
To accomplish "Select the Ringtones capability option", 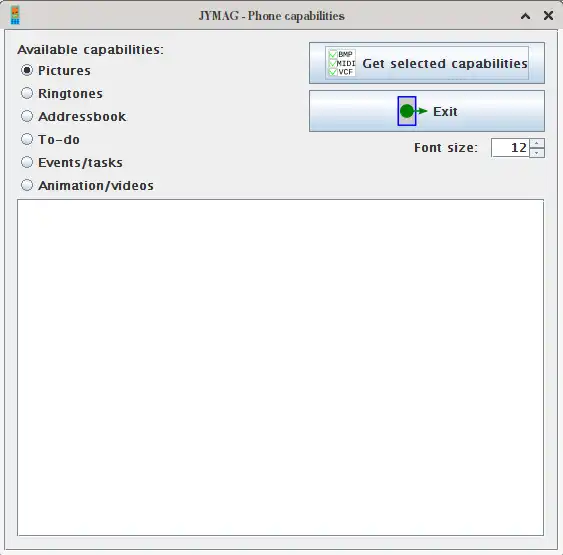I will click(61, 93).
